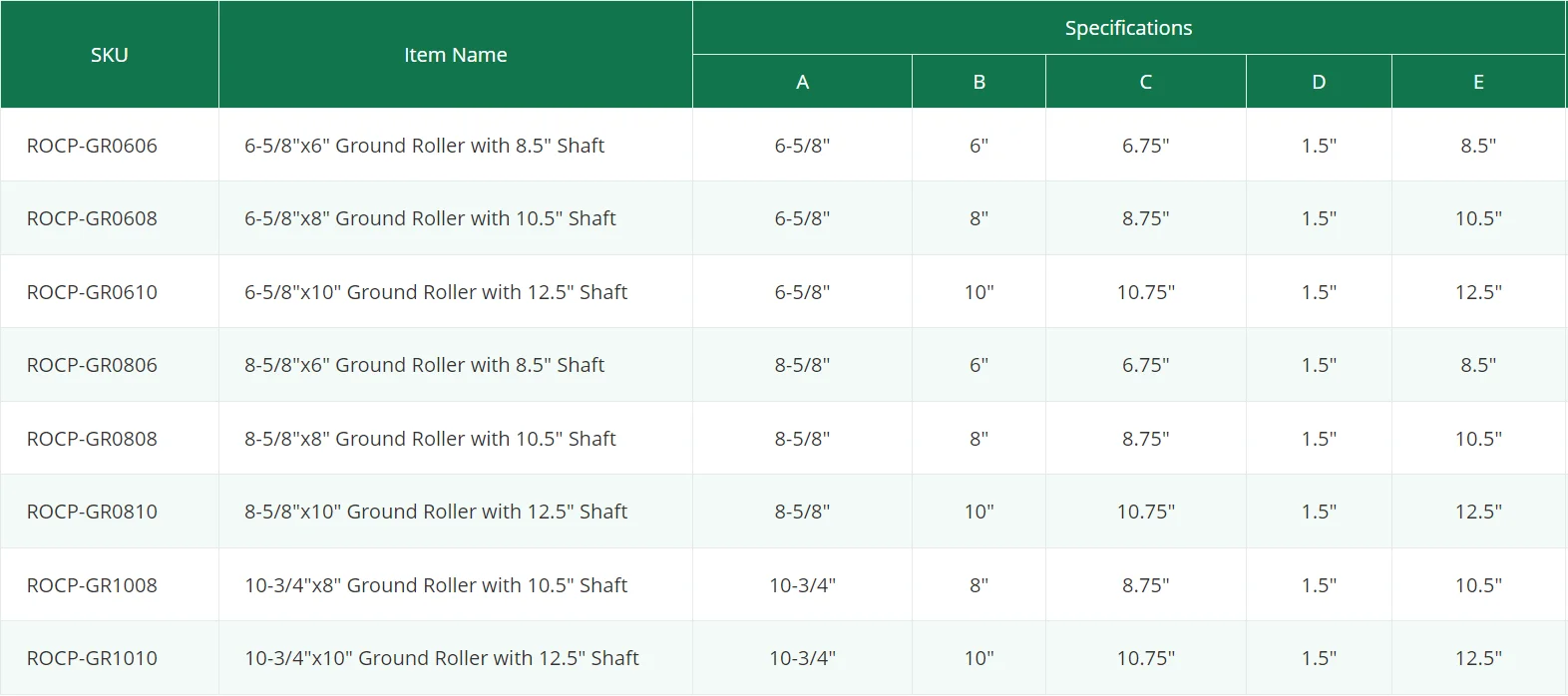Click SKU ROCP-GR0810
This screenshot has height=696, width=1568.
tap(92, 512)
